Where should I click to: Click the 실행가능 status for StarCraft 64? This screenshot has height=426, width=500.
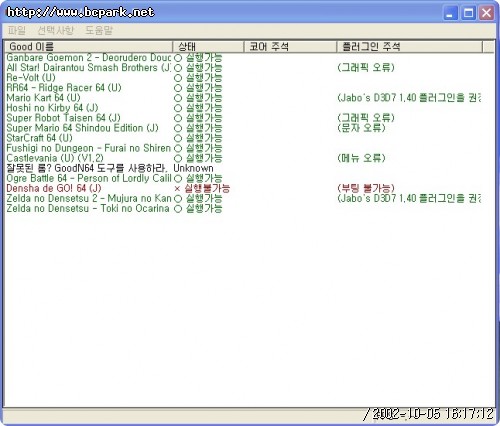pos(198,138)
